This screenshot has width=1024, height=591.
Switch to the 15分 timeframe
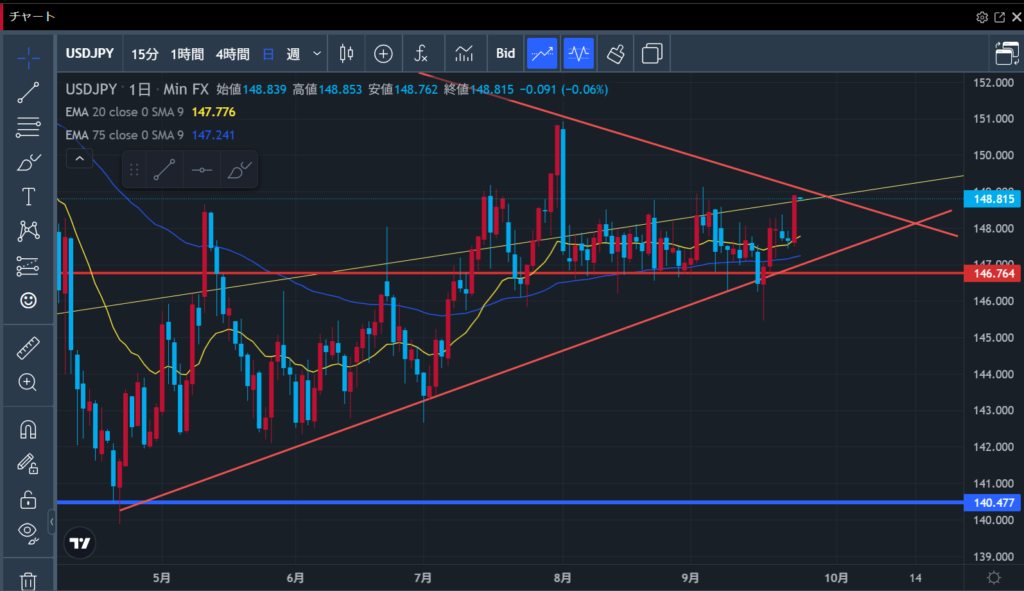[x=144, y=53]
